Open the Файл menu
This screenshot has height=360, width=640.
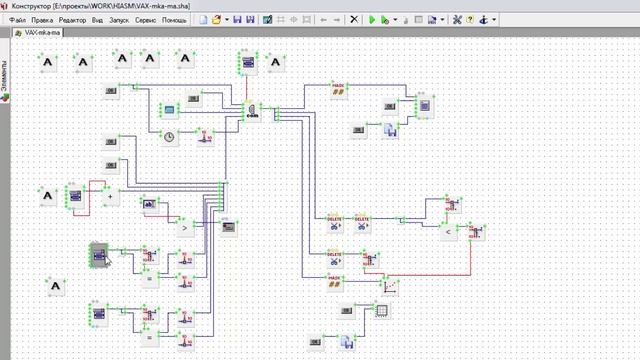tap(17, 20)
